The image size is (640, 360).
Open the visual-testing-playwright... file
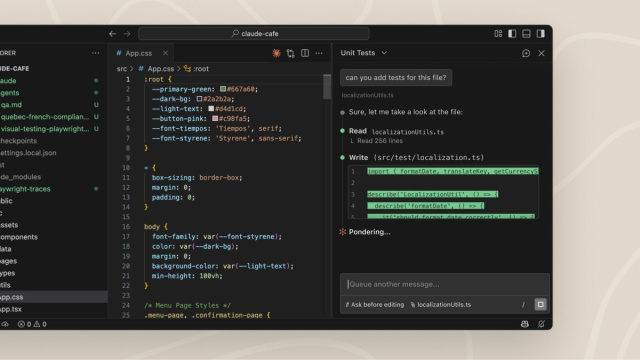[45, 129]
